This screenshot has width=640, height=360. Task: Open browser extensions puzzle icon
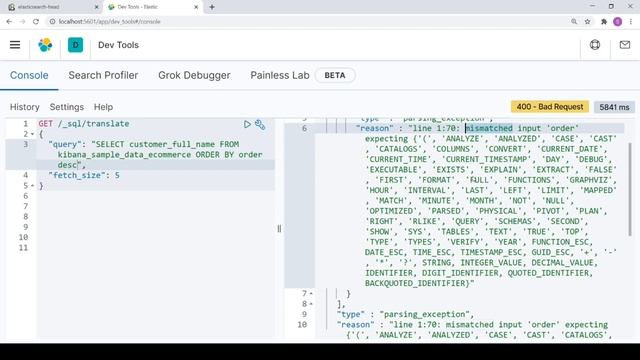604,22
